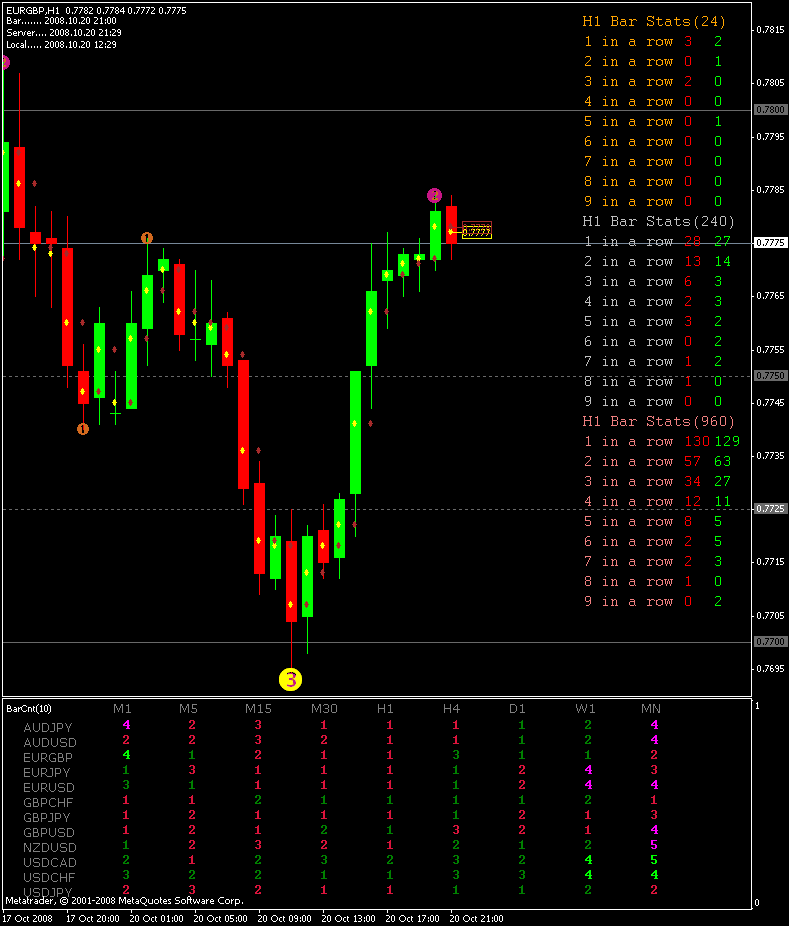
Task: Click the MN column header
Action: [651, 709]
